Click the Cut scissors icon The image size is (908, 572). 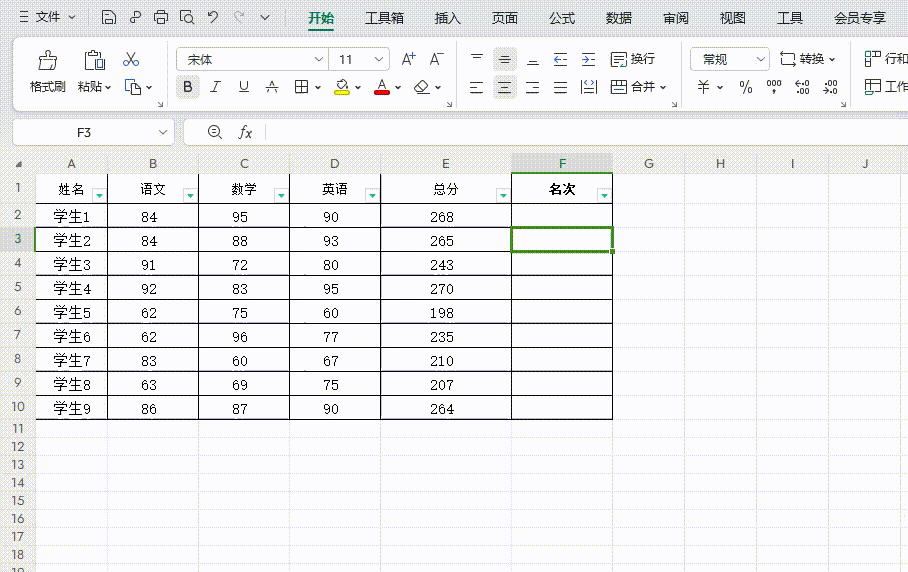[131, 59]
